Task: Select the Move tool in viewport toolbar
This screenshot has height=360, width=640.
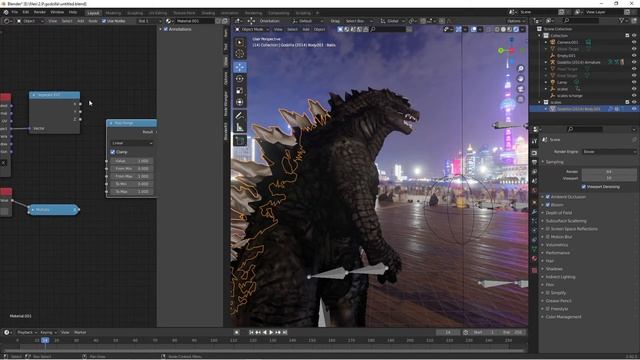Action: (x=240, y=67)
